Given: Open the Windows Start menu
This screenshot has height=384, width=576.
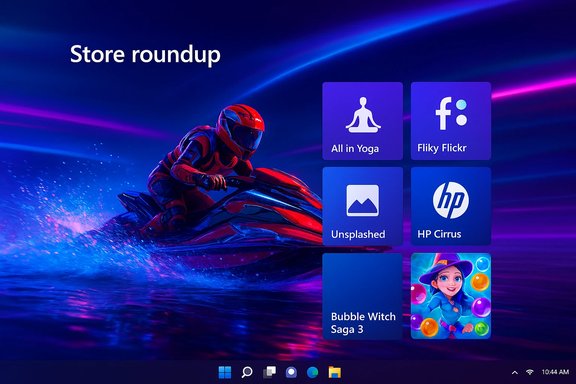Looking at the screenshot, I should 225,372.
